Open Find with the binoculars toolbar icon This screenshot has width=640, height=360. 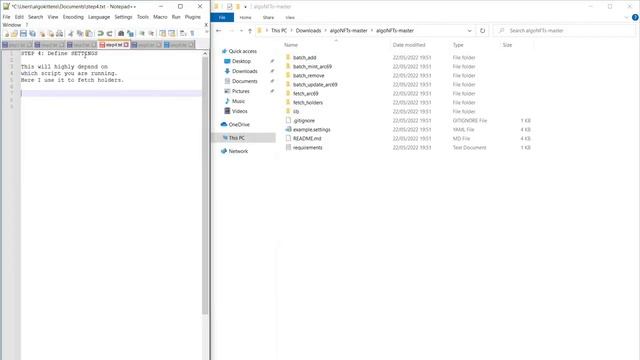121,34
